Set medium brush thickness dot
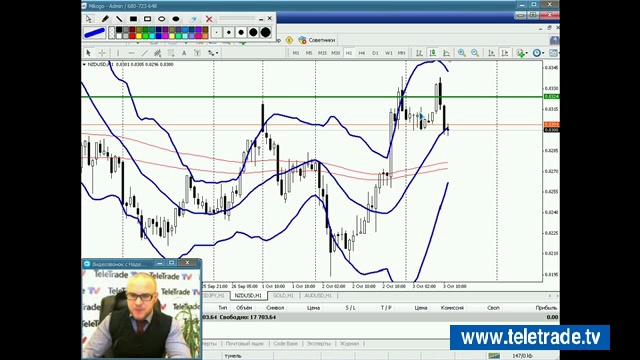Viewport: 640px width, 360px height. (x=241, y=32)
